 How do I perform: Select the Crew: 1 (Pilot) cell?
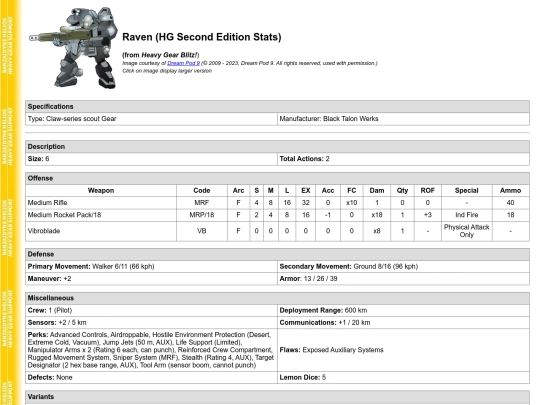pyautogui.click(x=151, y=310)
